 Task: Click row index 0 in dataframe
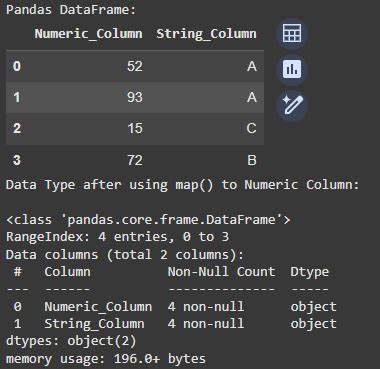point(17,66)
